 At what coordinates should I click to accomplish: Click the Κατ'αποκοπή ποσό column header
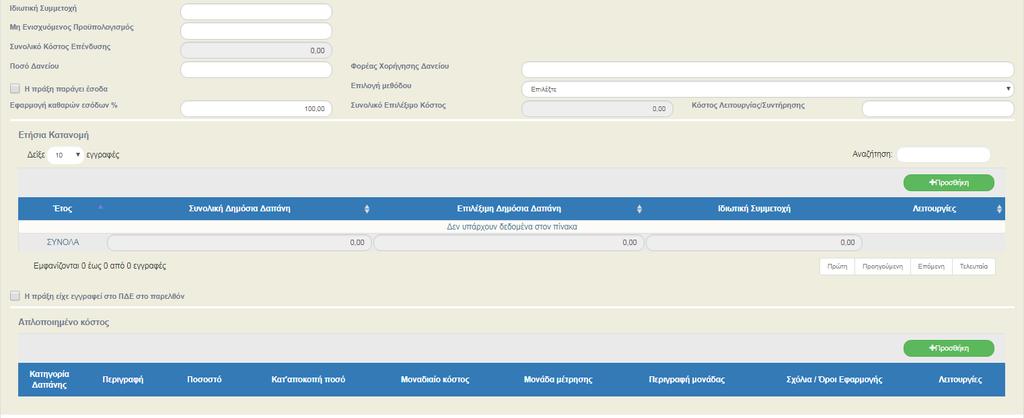[308, 379]
